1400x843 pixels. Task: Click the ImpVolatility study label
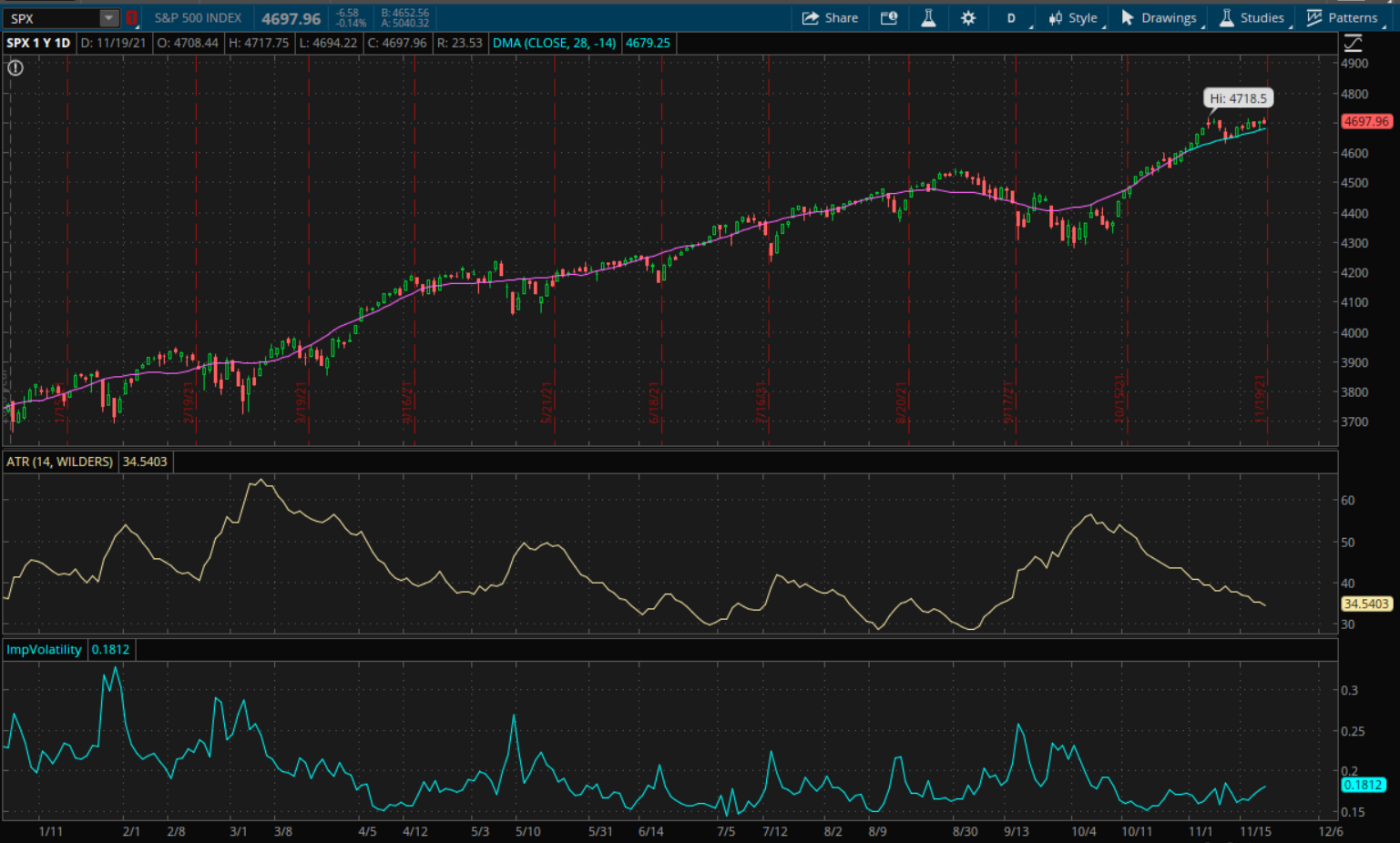[x=44, y=649]
